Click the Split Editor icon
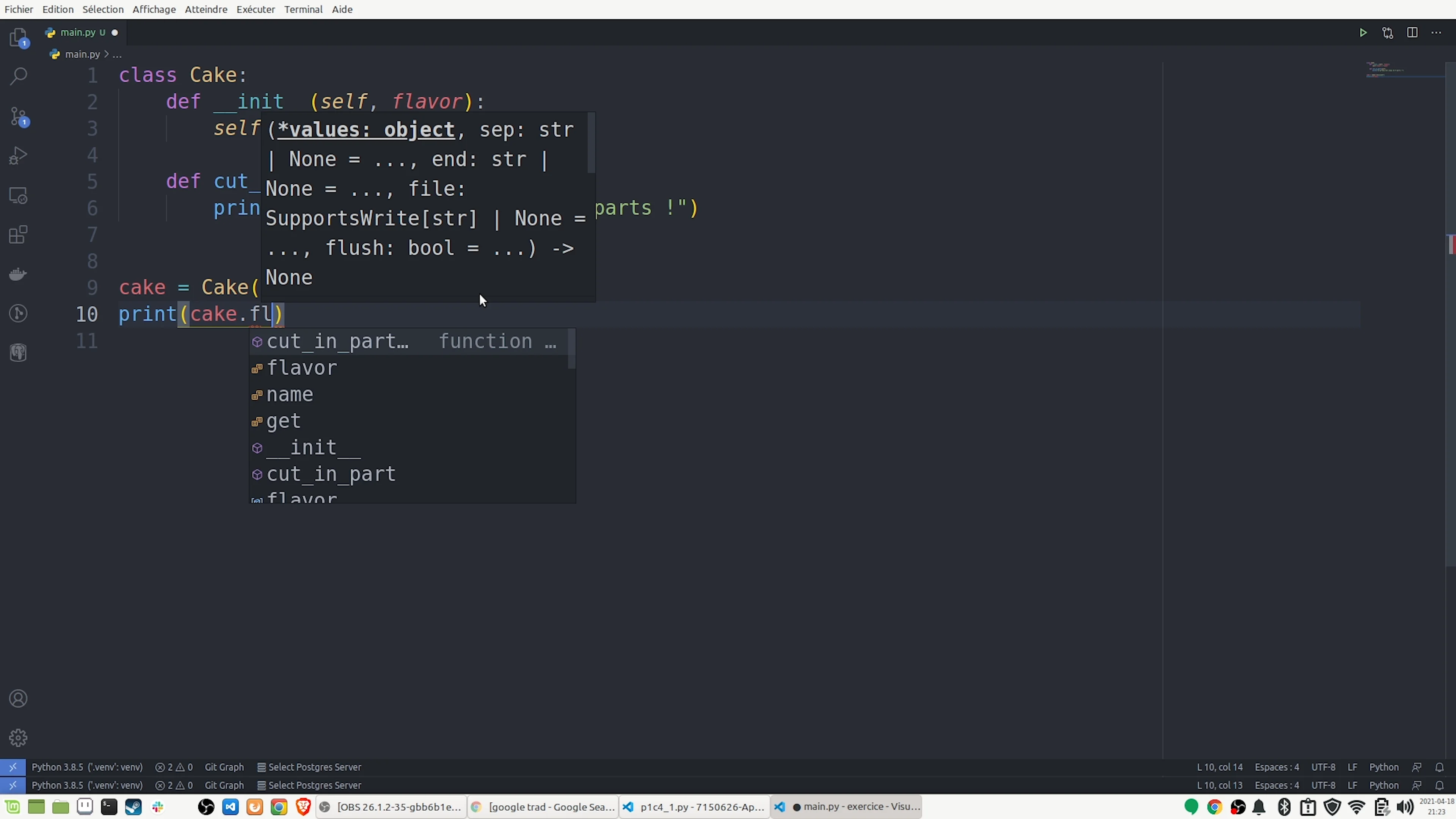The image size is (1456, 819). pyautogui.click(x=1412, y=33)
